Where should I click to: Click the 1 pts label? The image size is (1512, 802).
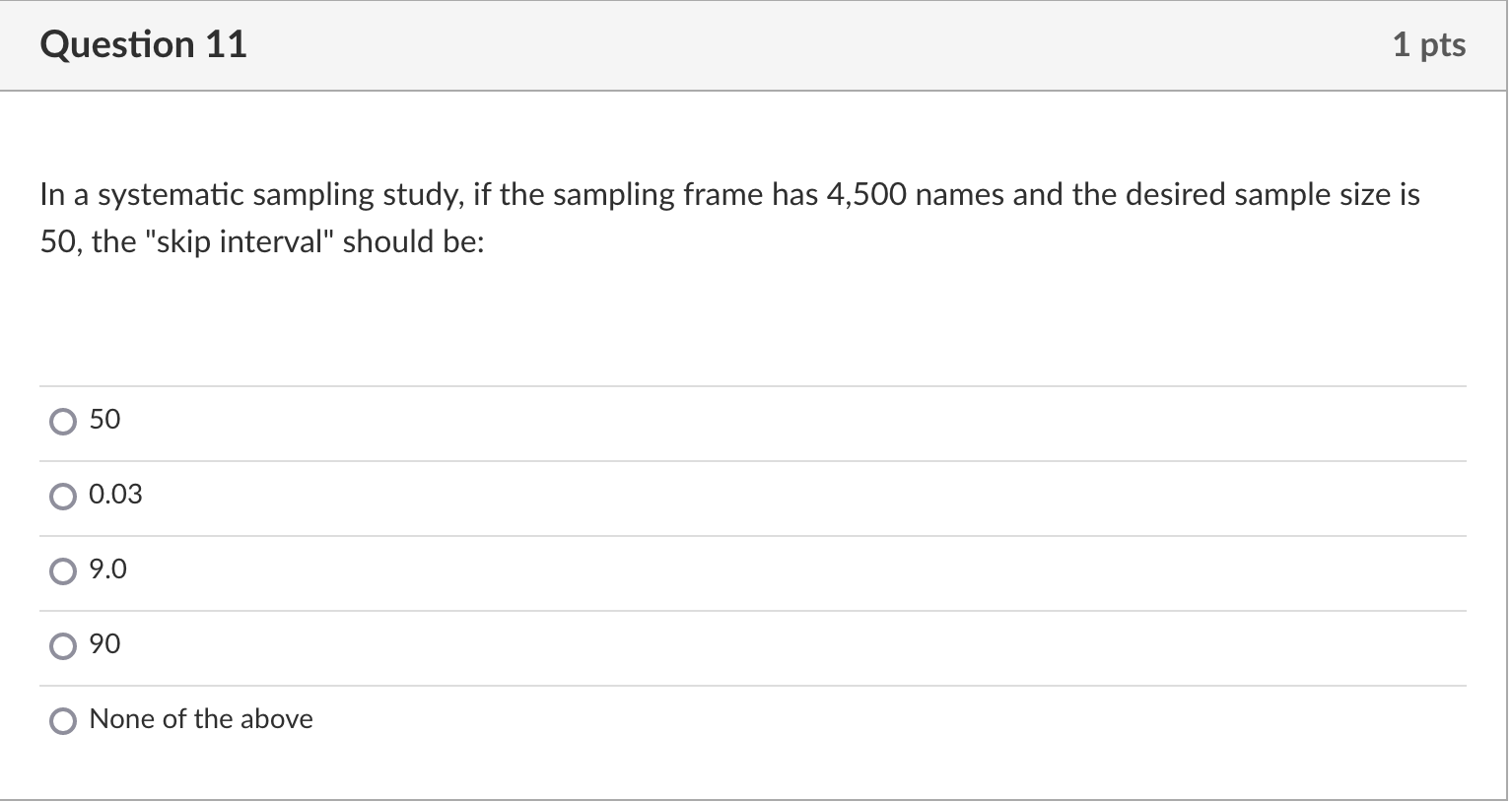point(1431,43)
